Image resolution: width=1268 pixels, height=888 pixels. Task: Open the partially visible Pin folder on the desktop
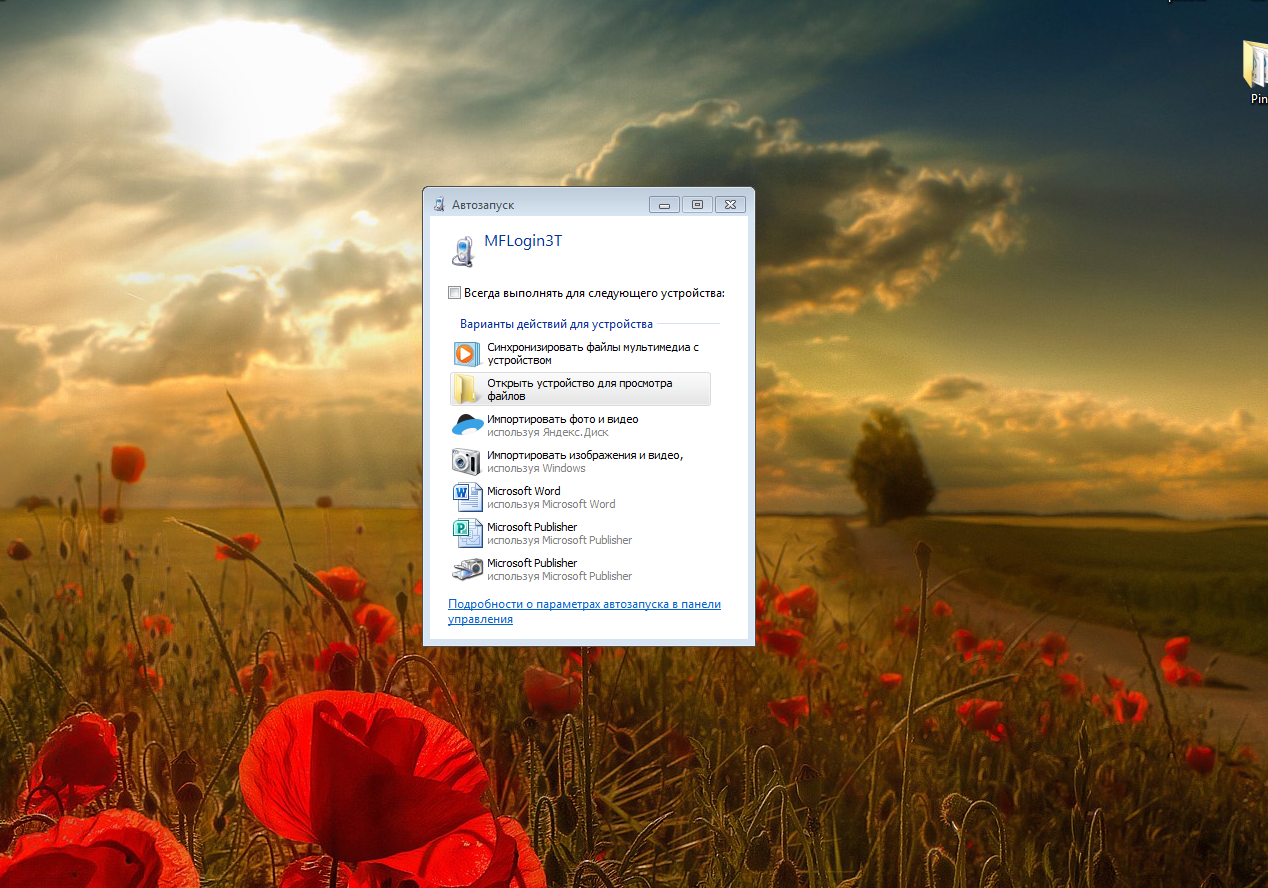[x=1256, y=68]
